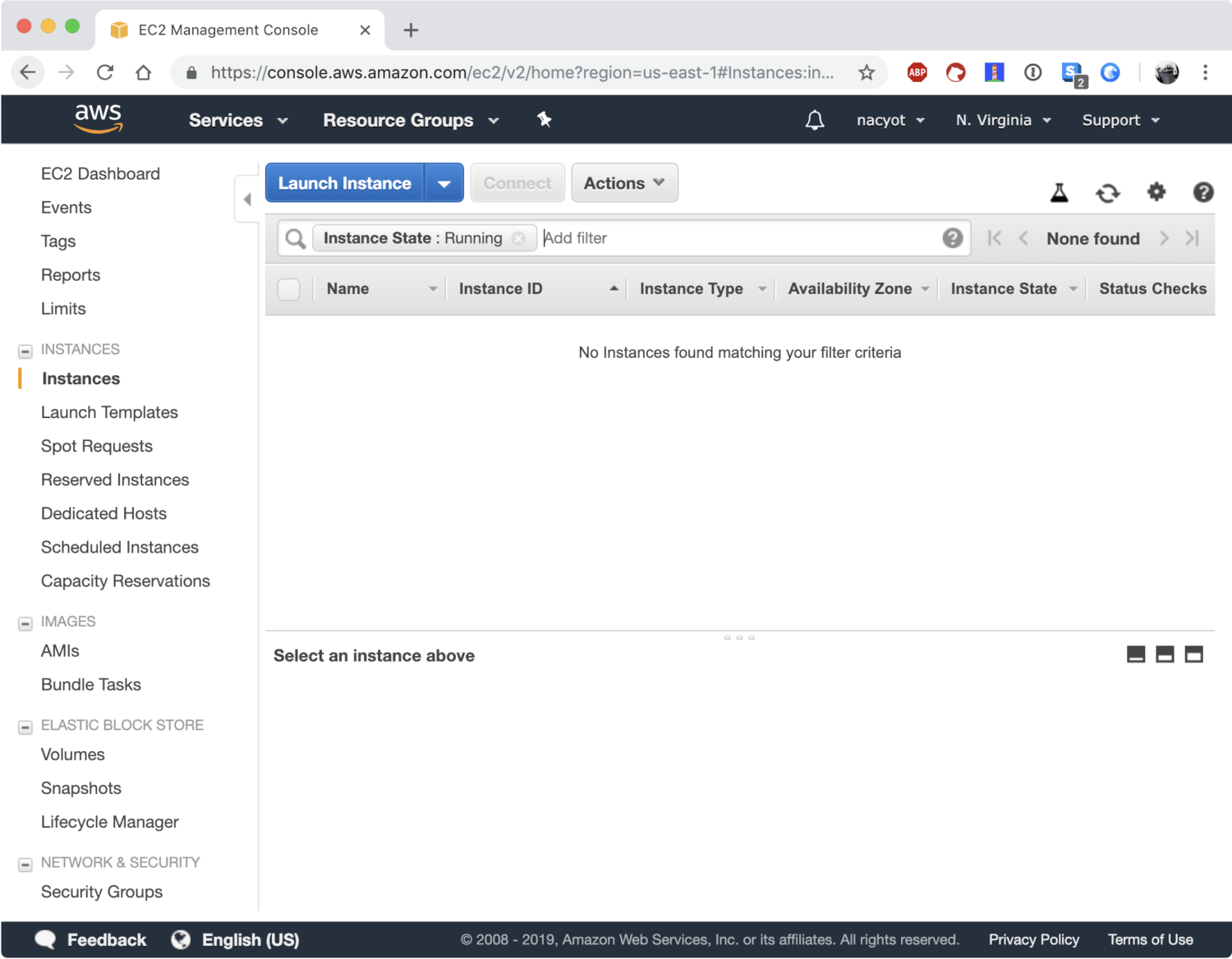The height and width of the screenshot is (959, 1232).
Task: Open the Resource Groups menu
Action: [x=411, y=120]
